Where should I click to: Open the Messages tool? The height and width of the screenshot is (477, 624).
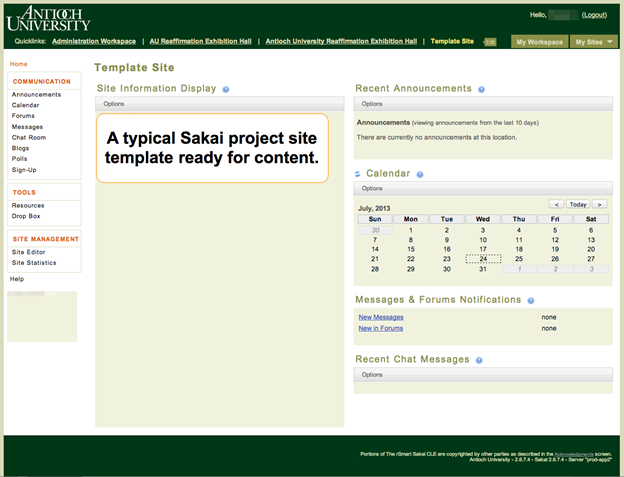click(27, 127)
